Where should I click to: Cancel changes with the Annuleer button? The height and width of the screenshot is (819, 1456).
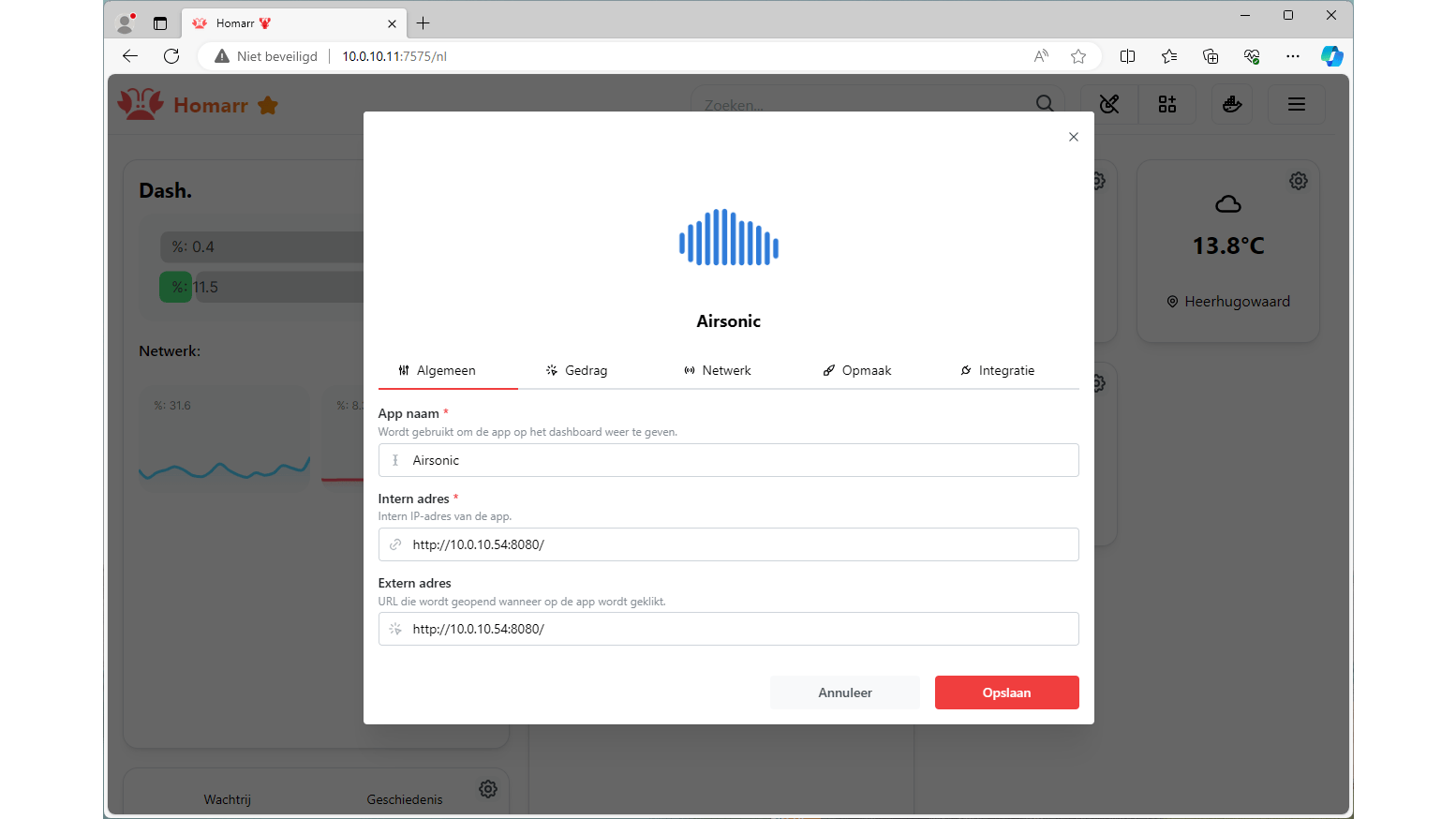point(845,692)
